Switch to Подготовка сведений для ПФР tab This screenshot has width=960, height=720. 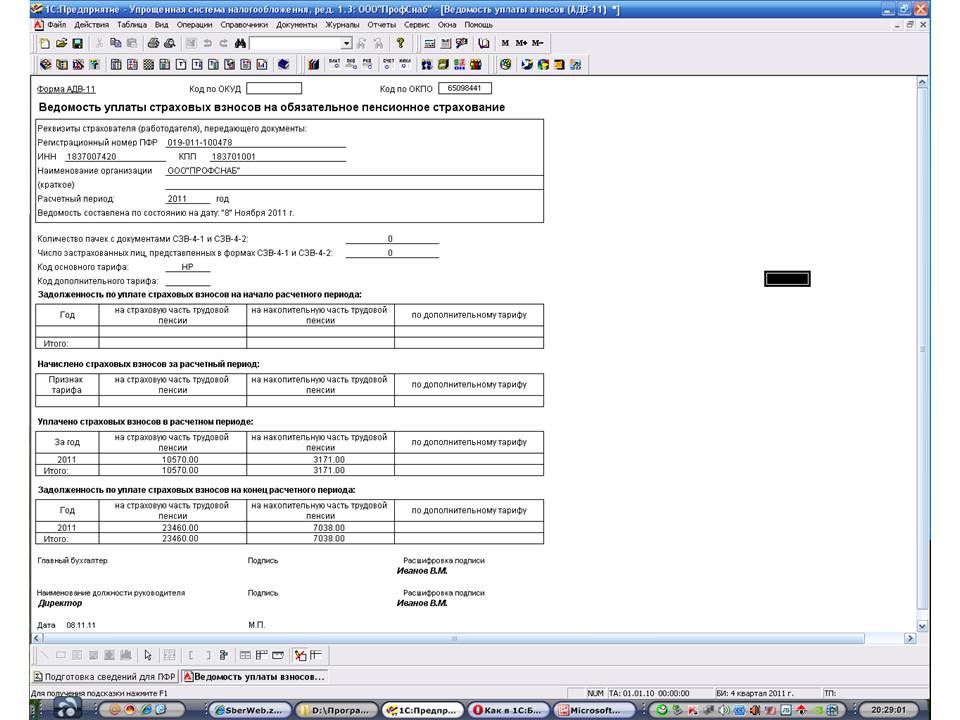tap(105, 677)
